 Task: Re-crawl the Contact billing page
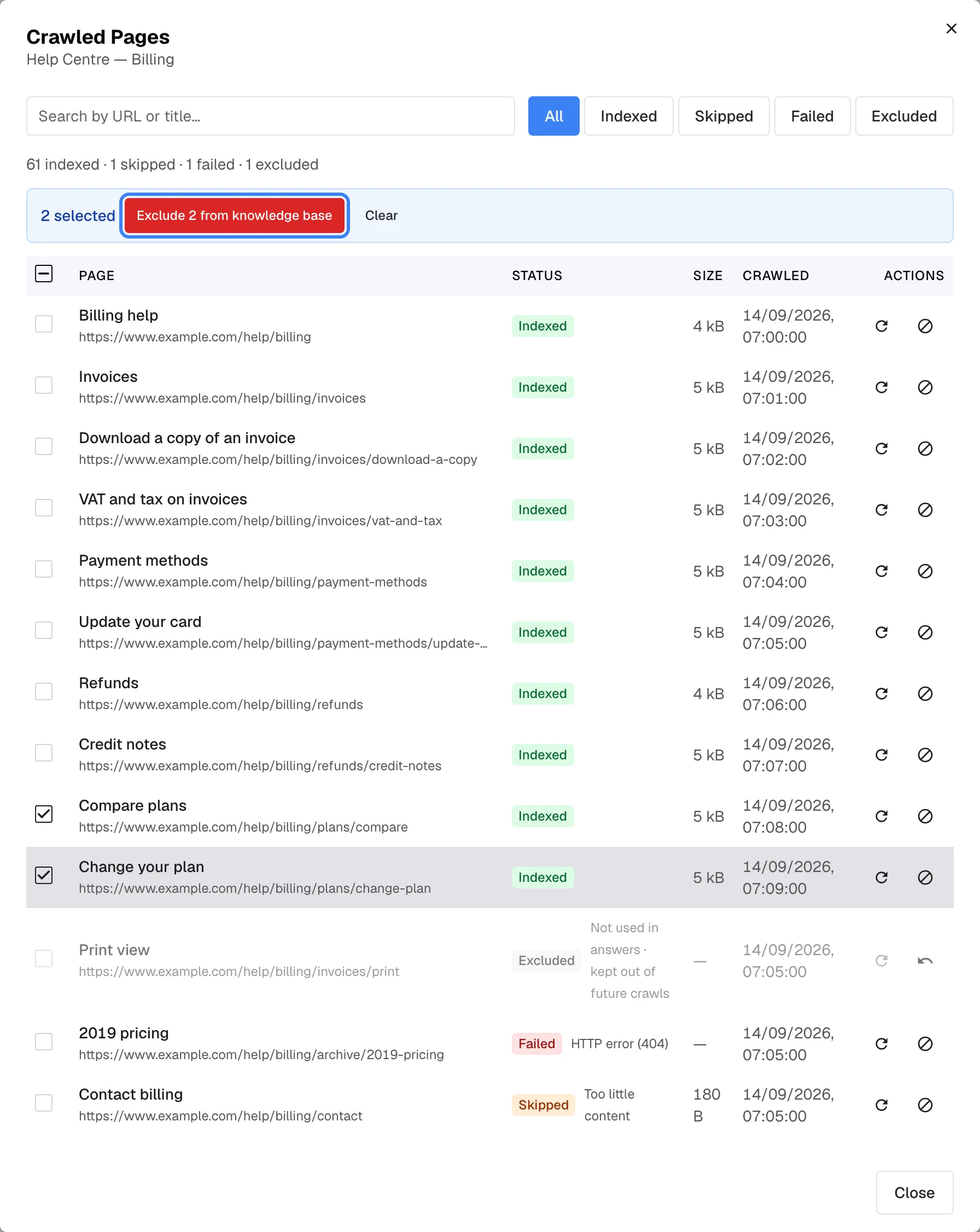pos(881,1105)
